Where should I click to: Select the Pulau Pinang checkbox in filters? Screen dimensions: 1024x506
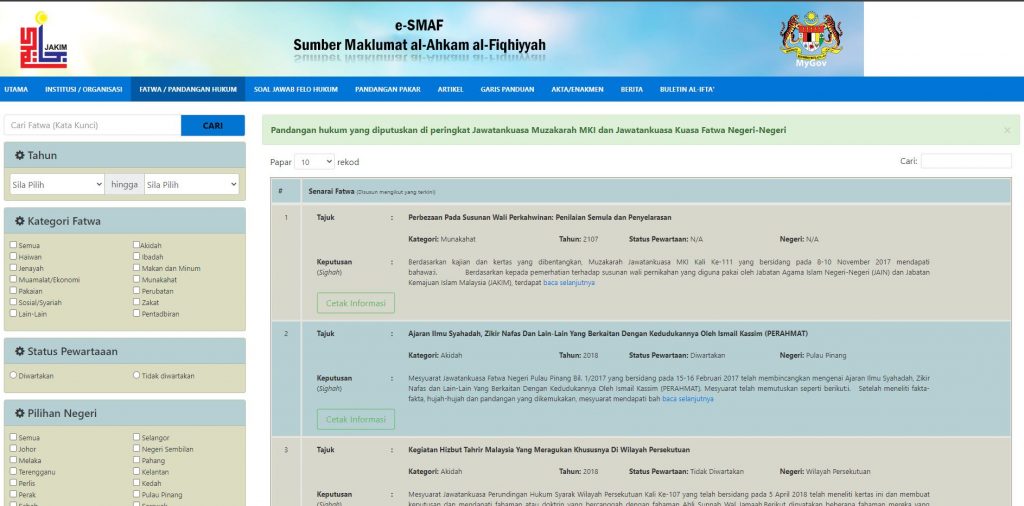pyautogui.click(x=136, y=494)
